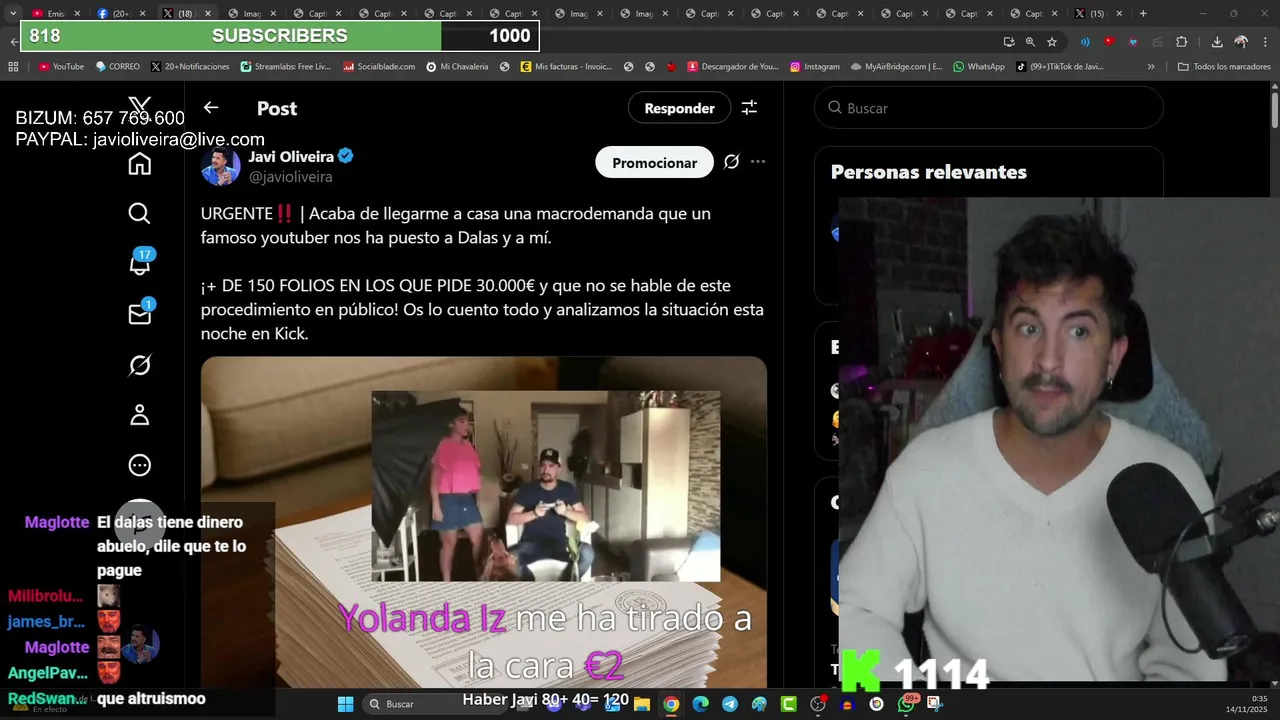Screen dimensions: 1280x720
Task: Go to X Home via house icon
Action: click(x=140, y=164)
